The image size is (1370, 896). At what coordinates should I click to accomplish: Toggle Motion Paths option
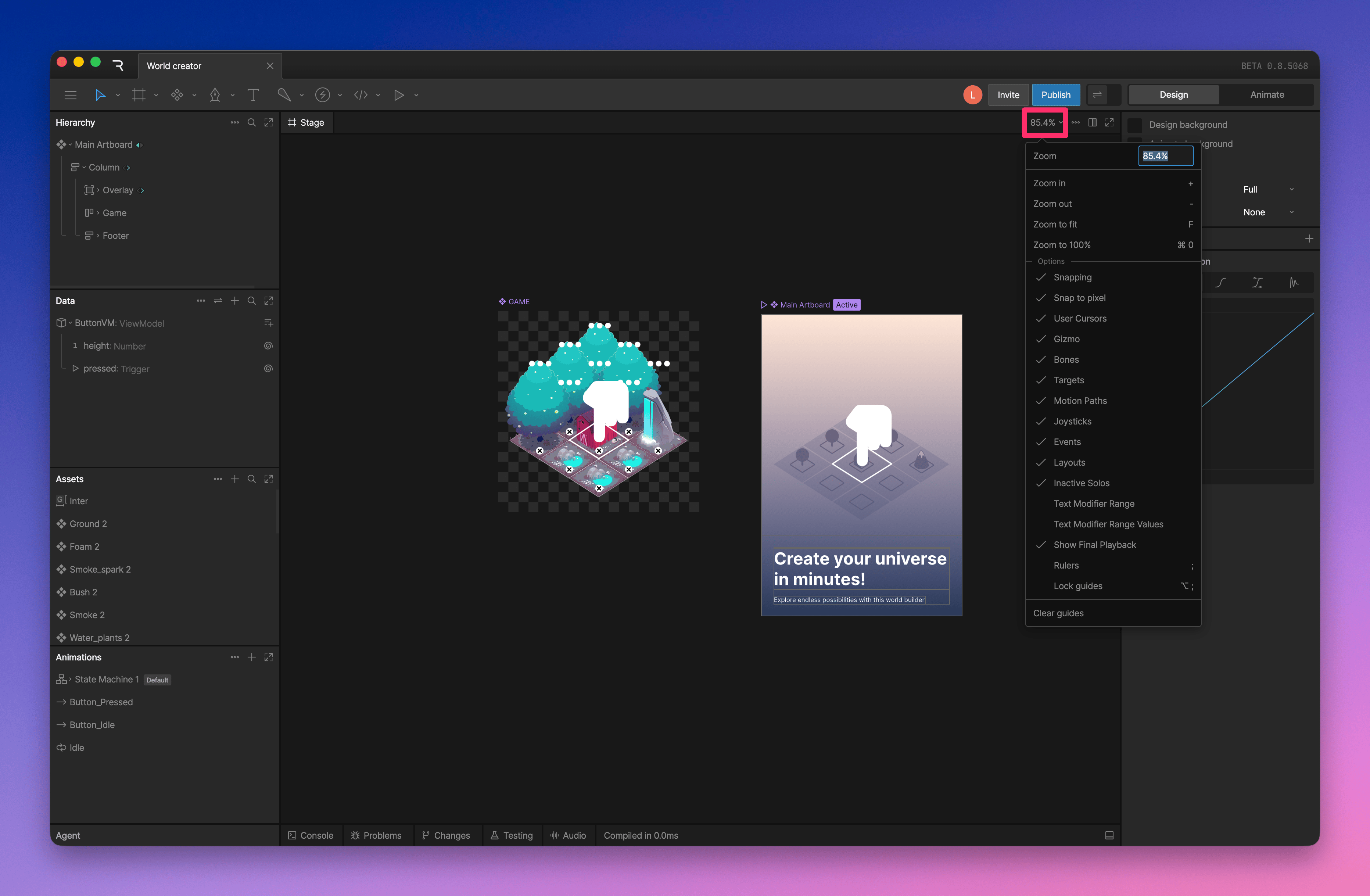click(x=1113, y=401)
